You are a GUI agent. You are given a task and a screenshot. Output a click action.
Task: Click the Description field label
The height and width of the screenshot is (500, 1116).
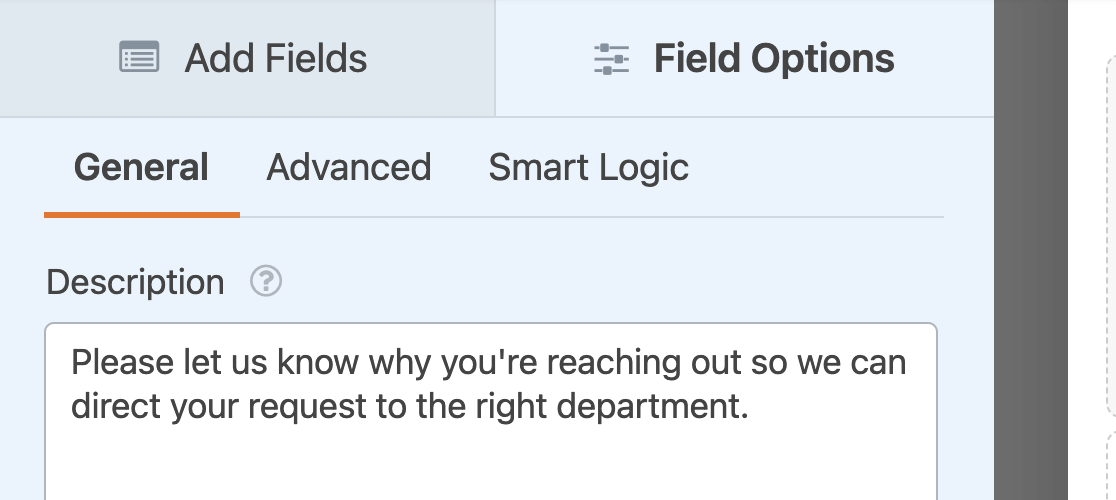(x=135, y=282)
